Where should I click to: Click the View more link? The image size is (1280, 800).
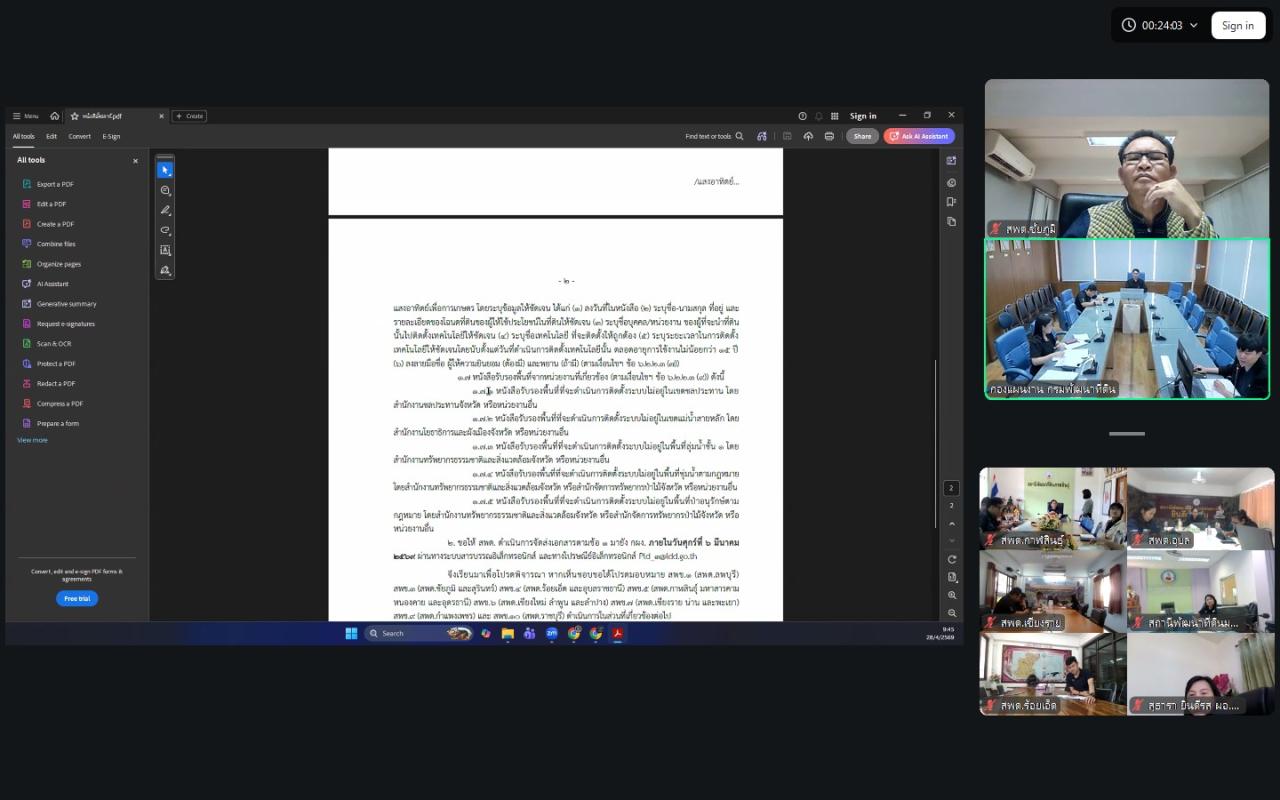tap(32, 440)
